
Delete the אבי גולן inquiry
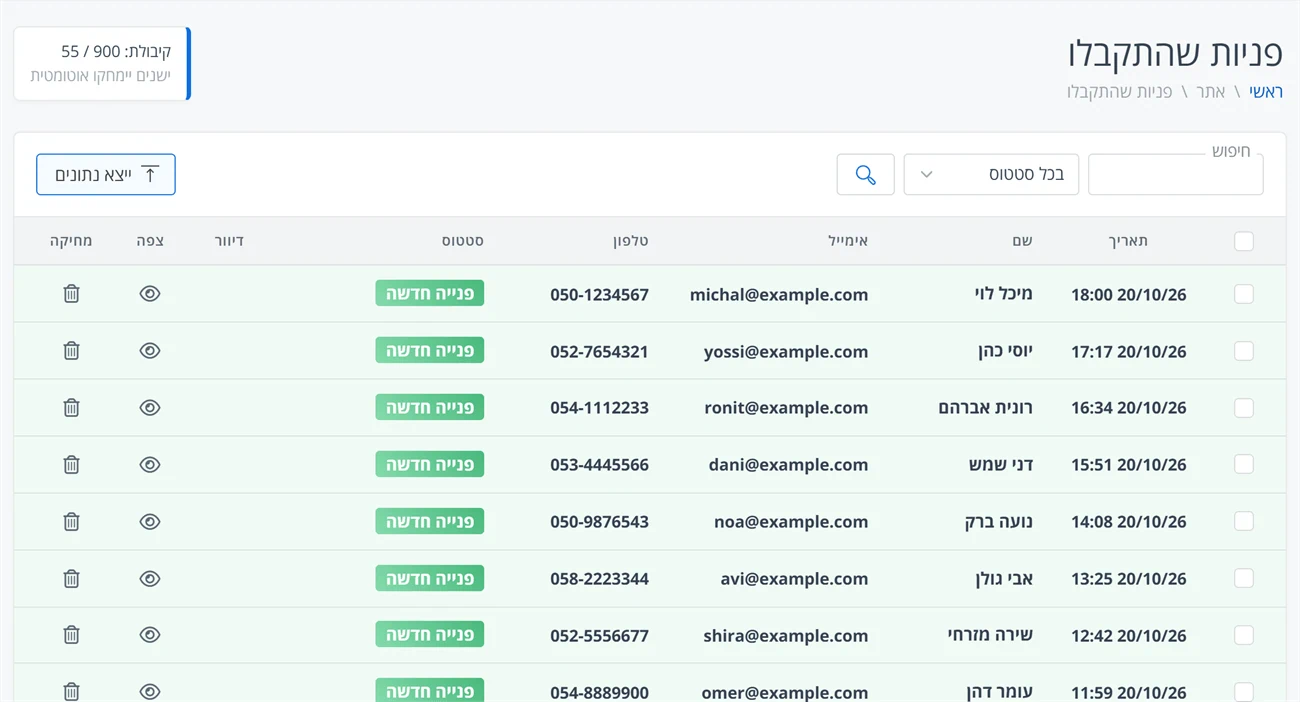point(71,579)
